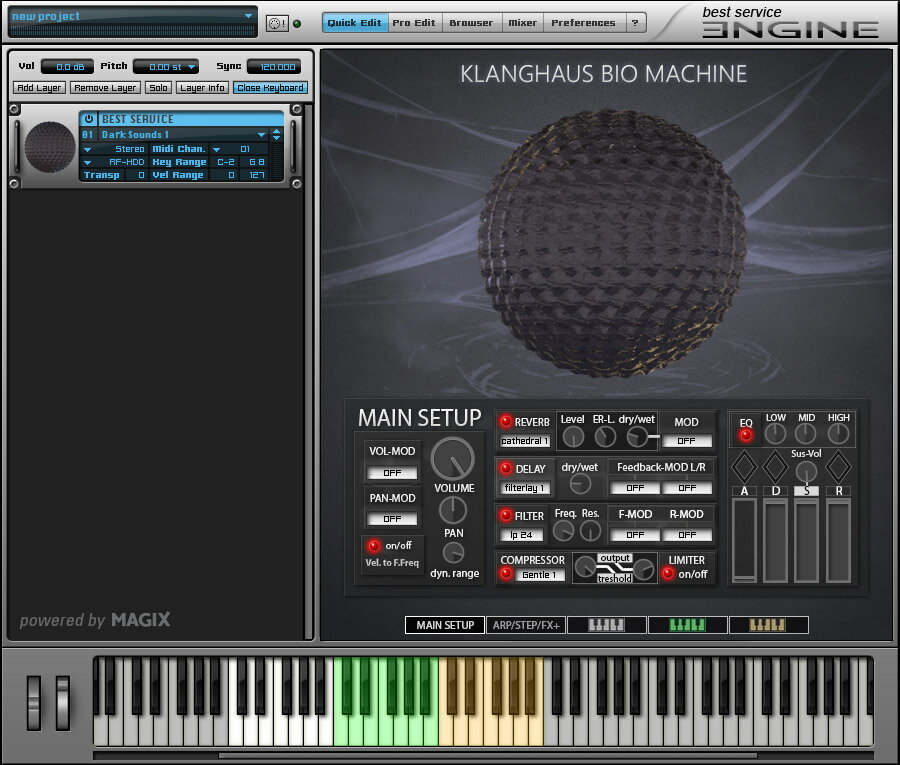This screenshot has height=765, width=900.
Task: Toggle the REVERB on/off LED
Action: pyautogui.click(x=505, y=422)
